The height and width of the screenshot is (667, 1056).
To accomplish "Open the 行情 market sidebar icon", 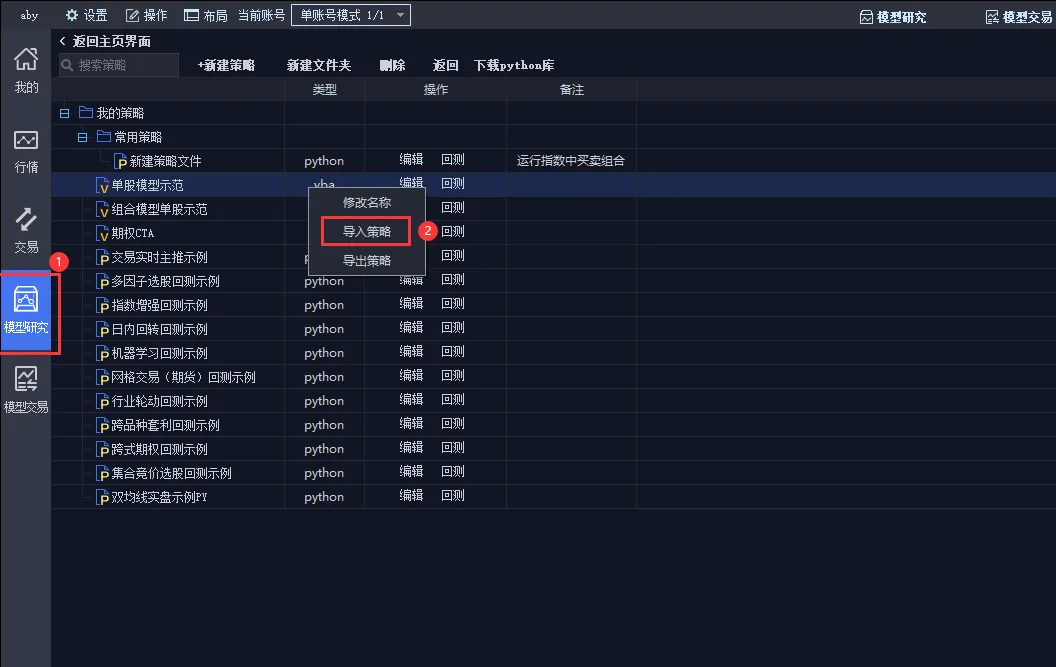I will click(26, 151).
